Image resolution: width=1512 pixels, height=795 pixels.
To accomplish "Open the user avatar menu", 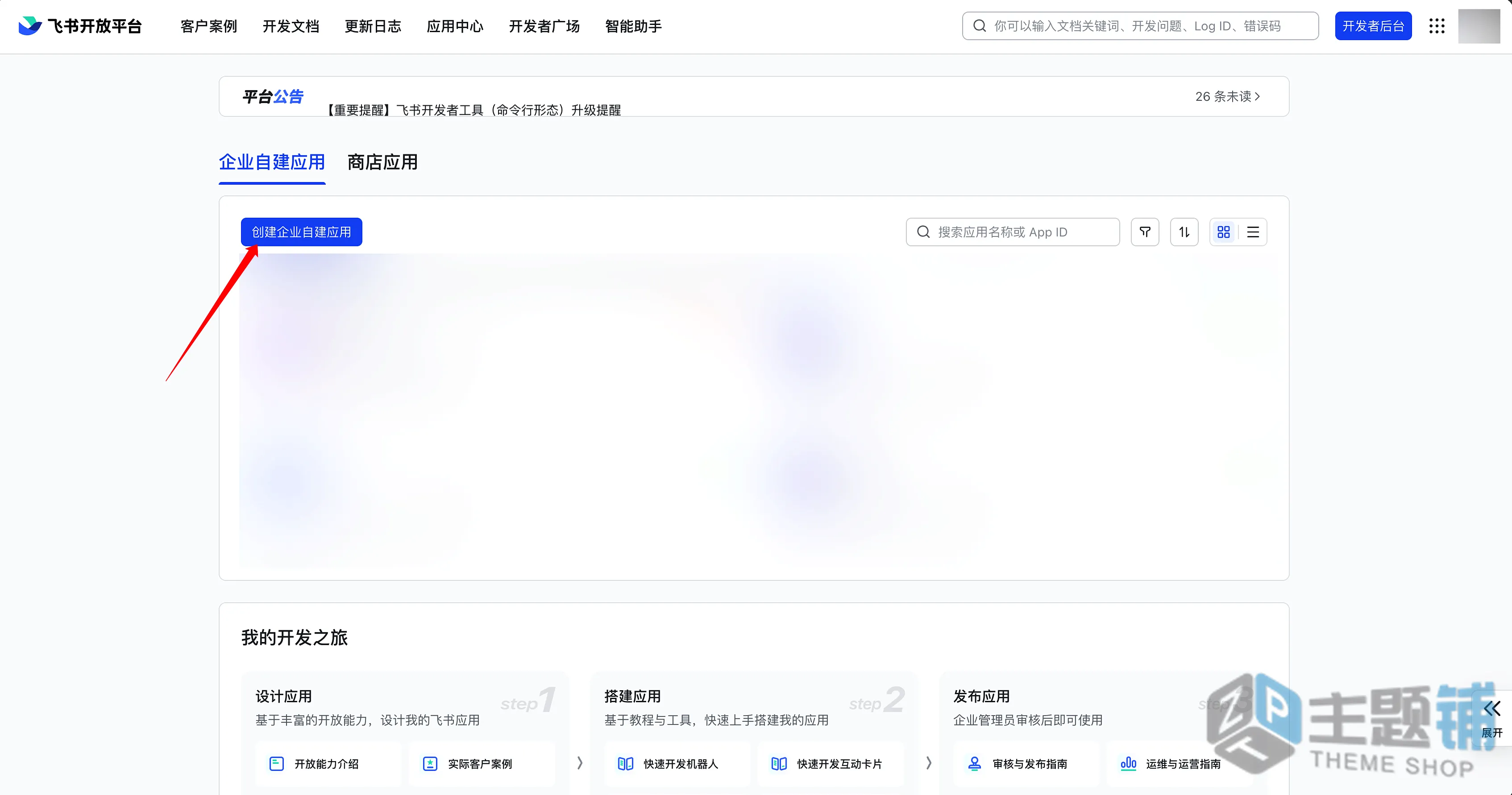I will (1479, 26).
